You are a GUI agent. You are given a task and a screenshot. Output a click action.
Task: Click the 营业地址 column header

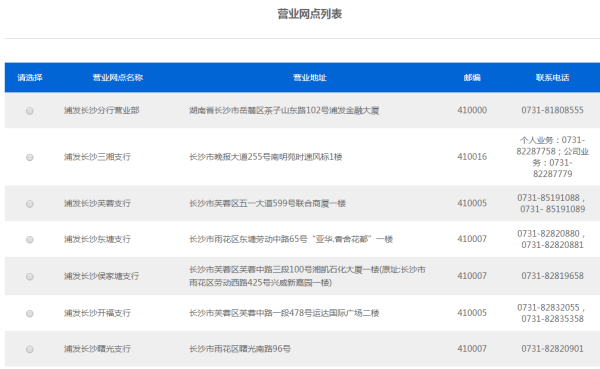click(x=310, y=78)
